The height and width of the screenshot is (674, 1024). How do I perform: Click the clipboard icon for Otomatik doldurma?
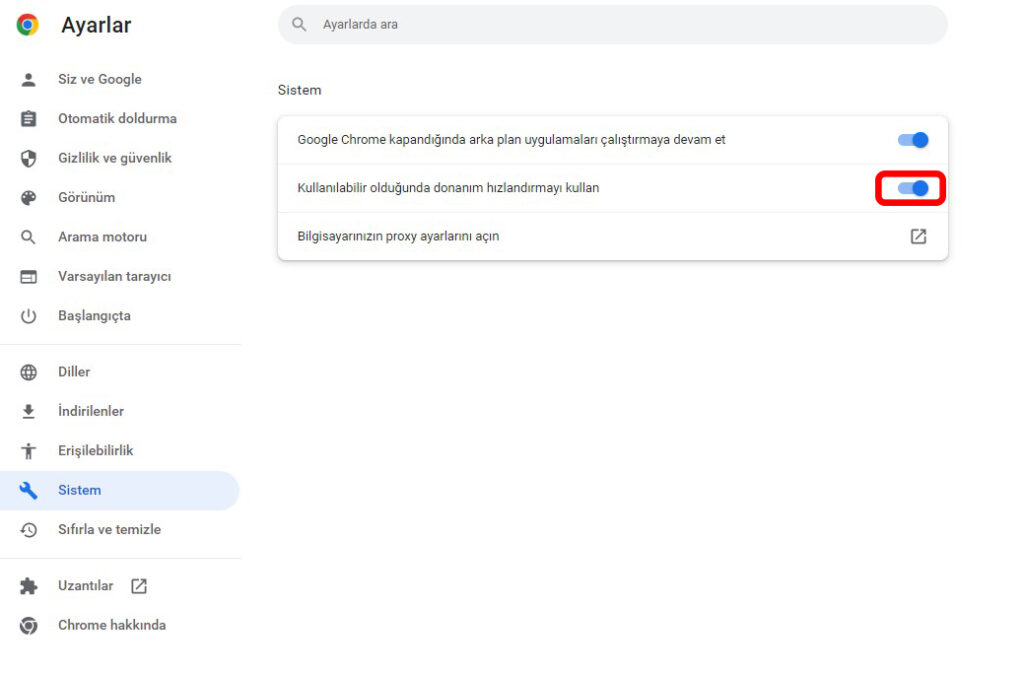coord(28,119)
